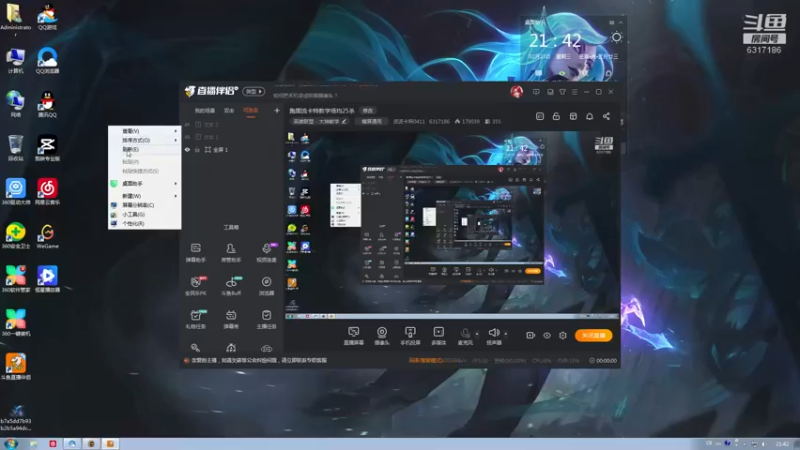Launch the 全民乐PK tool
This screenshot has height=450, width=800.
click(x=195, y=286)
